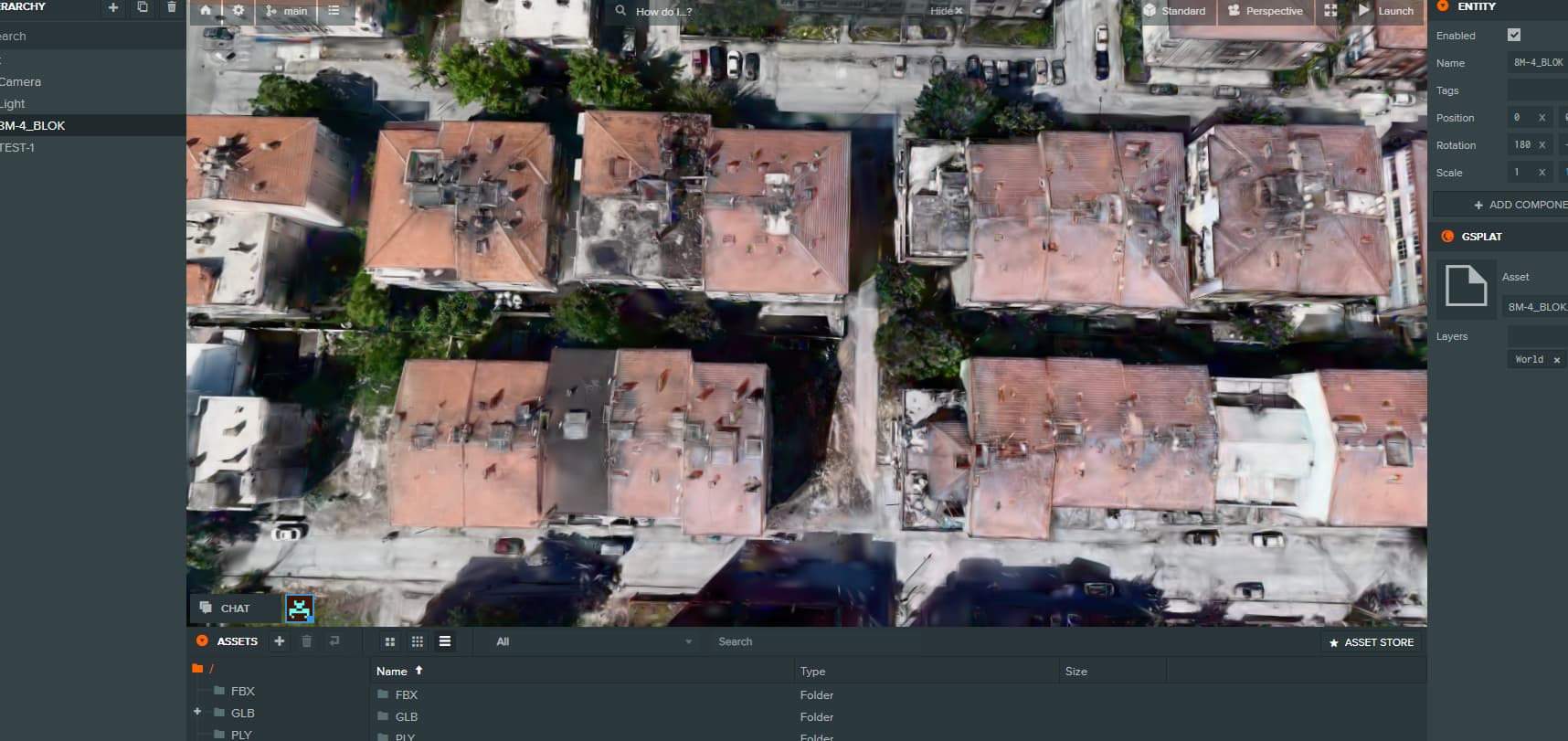This screenshot has width=1568, height=741.
Task: Toggle fullscreen viewport icon
Action: (x=1330, y=11)
